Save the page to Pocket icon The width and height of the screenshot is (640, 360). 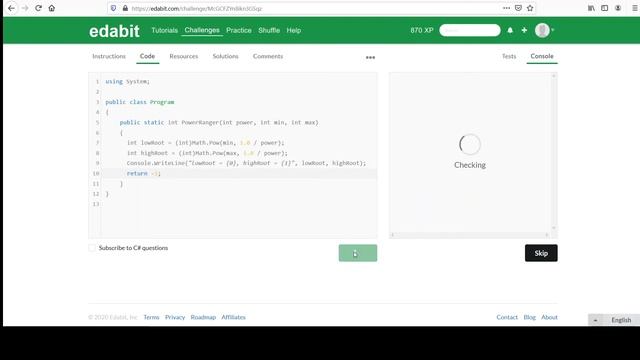click(518, 8)
